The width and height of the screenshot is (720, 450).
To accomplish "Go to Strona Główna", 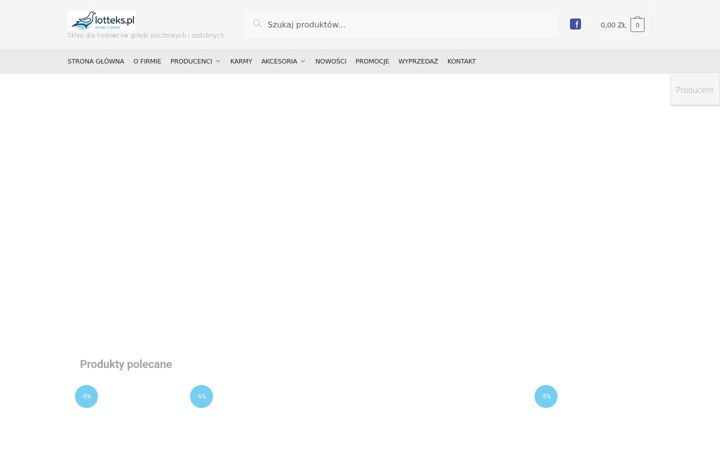I will click(x=96, y=61).
